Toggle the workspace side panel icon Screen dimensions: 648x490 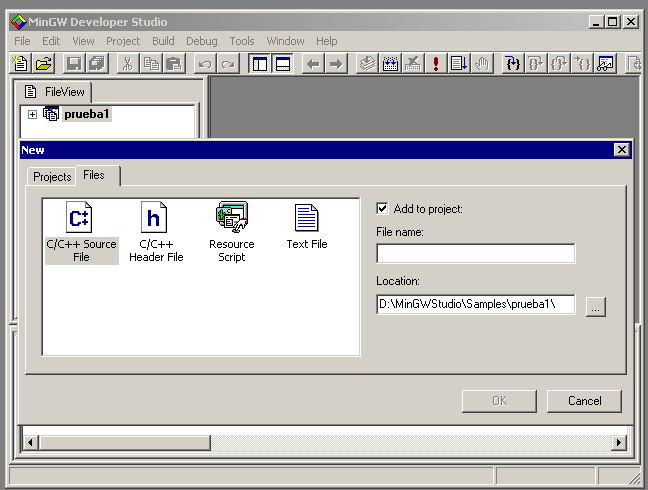pos(260,64)
